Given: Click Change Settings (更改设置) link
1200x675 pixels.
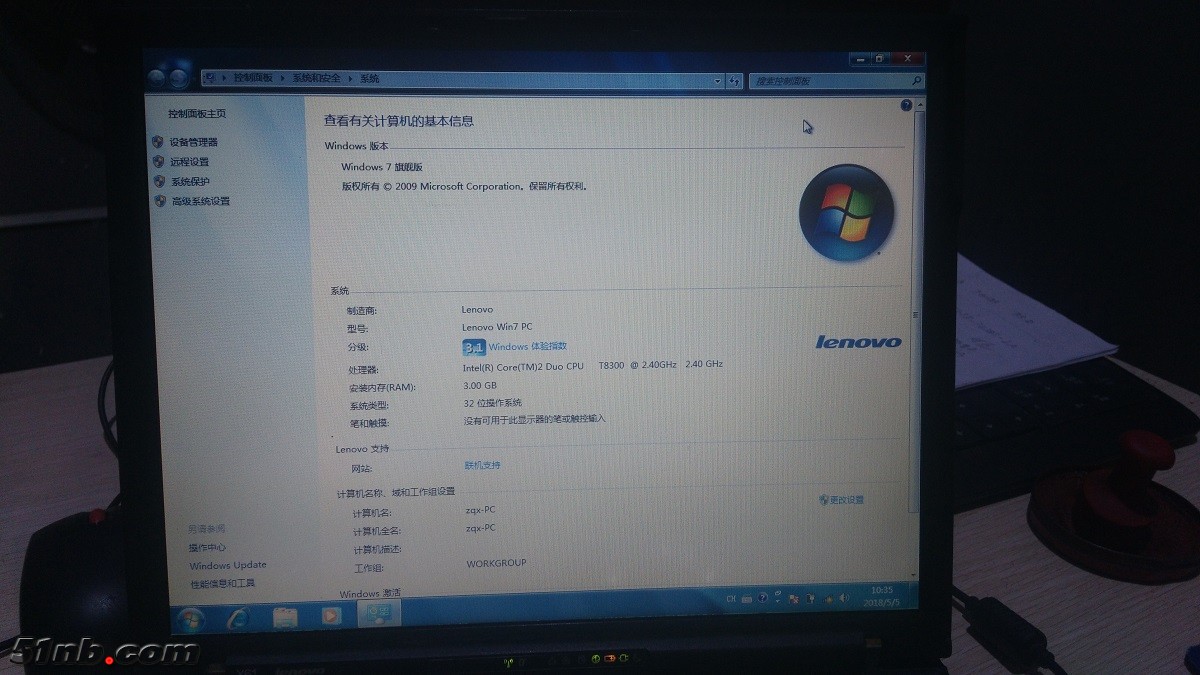Looking at the screenshot, I should click(x=846, y=499).
